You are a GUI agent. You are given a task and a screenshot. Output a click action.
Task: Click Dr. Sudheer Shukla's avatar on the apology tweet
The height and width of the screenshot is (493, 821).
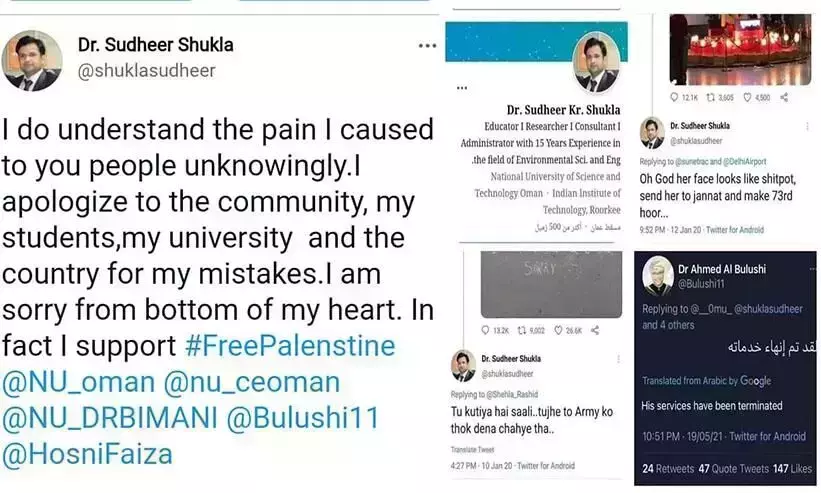[32, 59]
